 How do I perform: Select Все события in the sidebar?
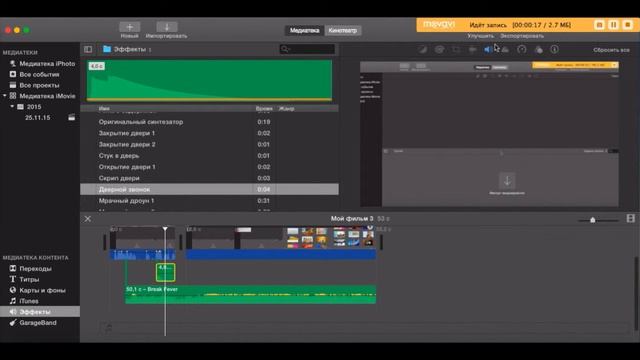click(40, 74)
